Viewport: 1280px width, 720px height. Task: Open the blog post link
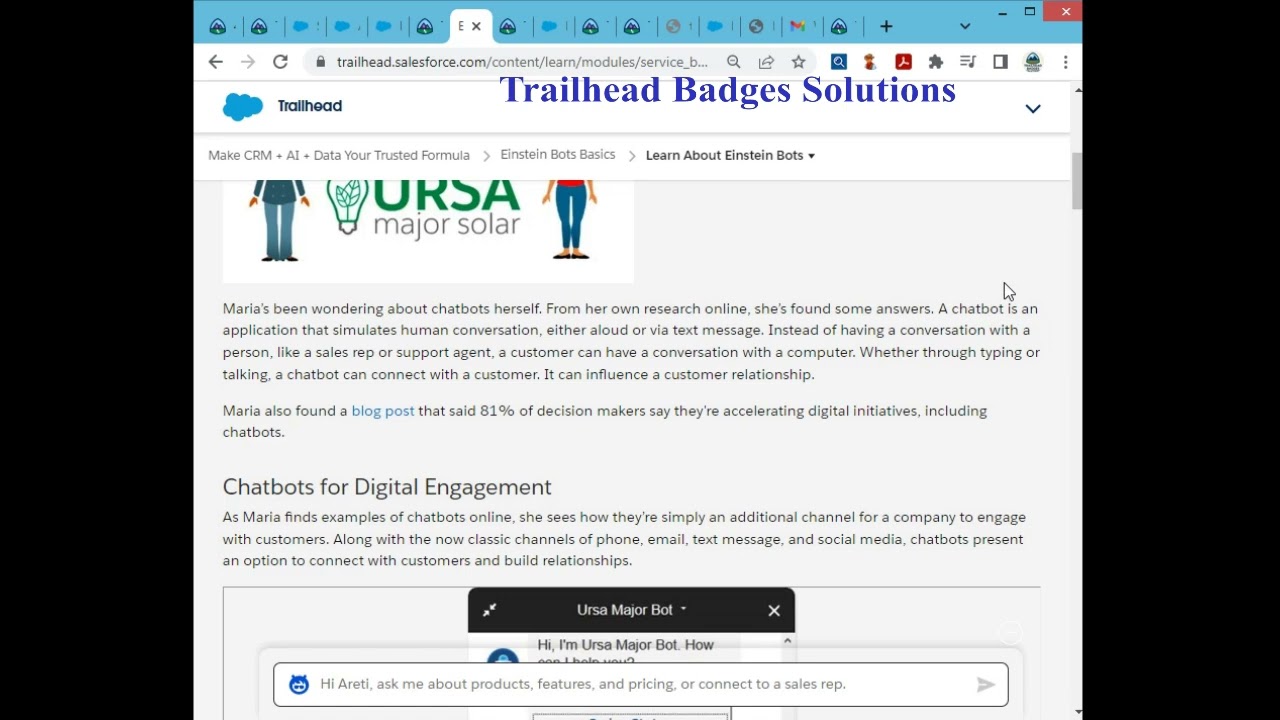tap(383, 411)
